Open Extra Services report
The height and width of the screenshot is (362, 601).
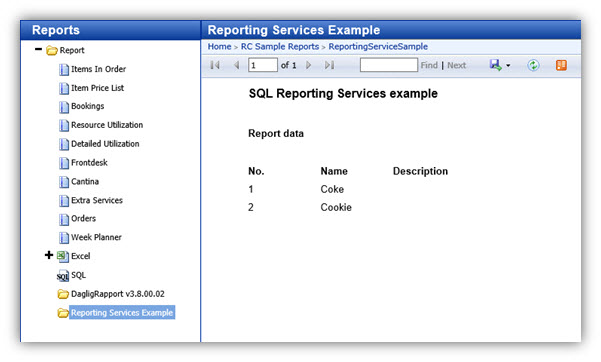tap(97, 200)
